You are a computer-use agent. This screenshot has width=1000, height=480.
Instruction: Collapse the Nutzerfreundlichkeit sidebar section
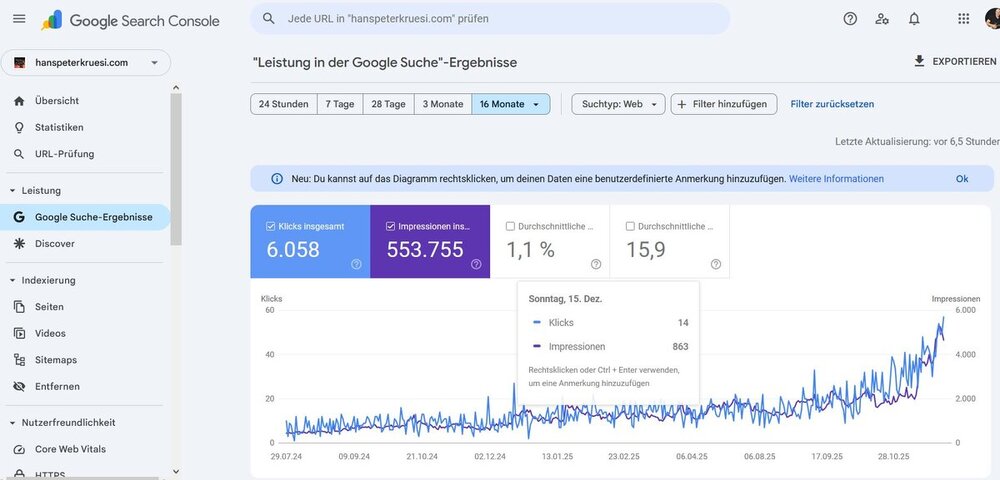[13, 423]
